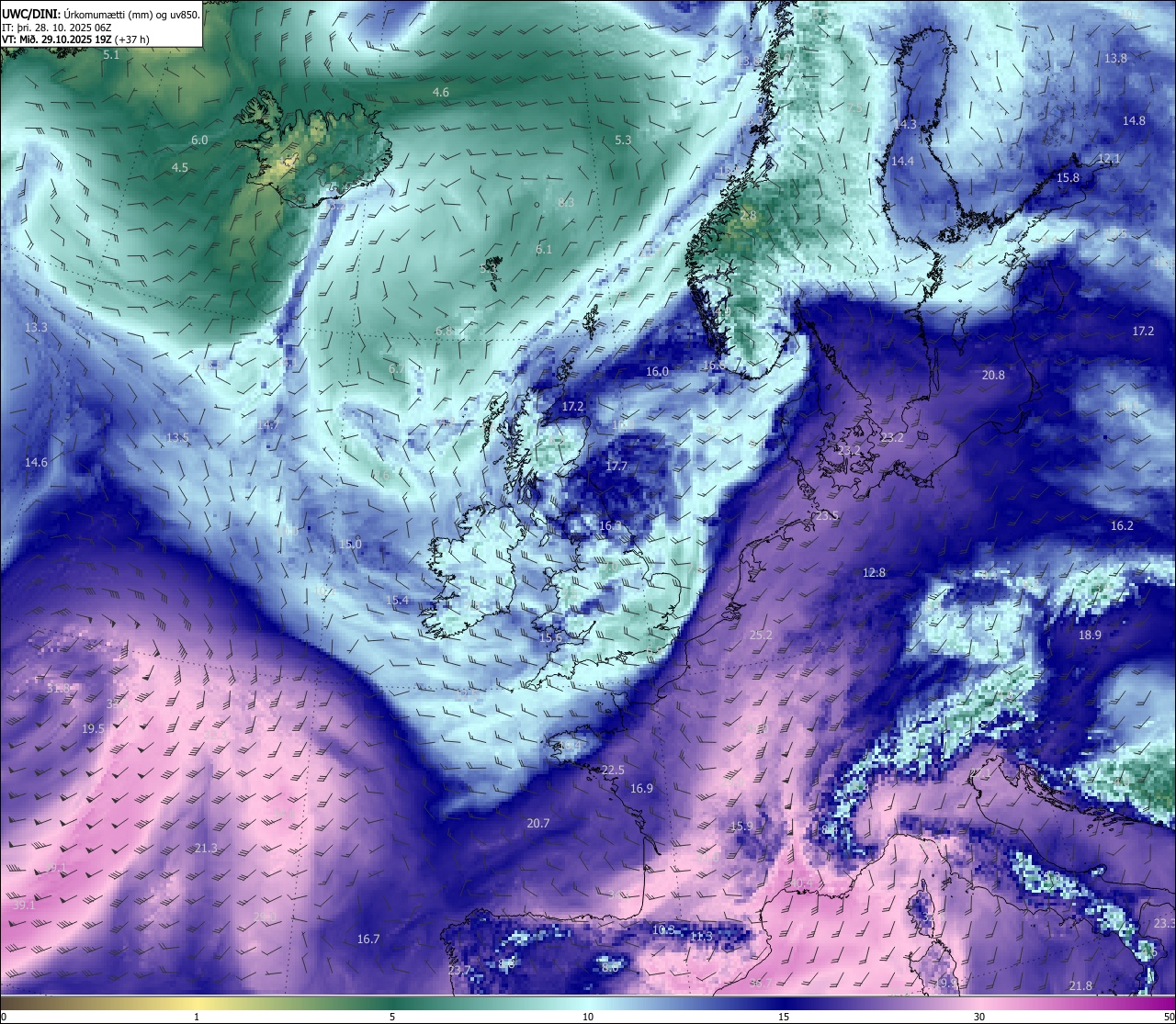The width and height of the screenshot is (1176, 1024).
Task: Select the map value 20.8
Action: coord(993,376)
